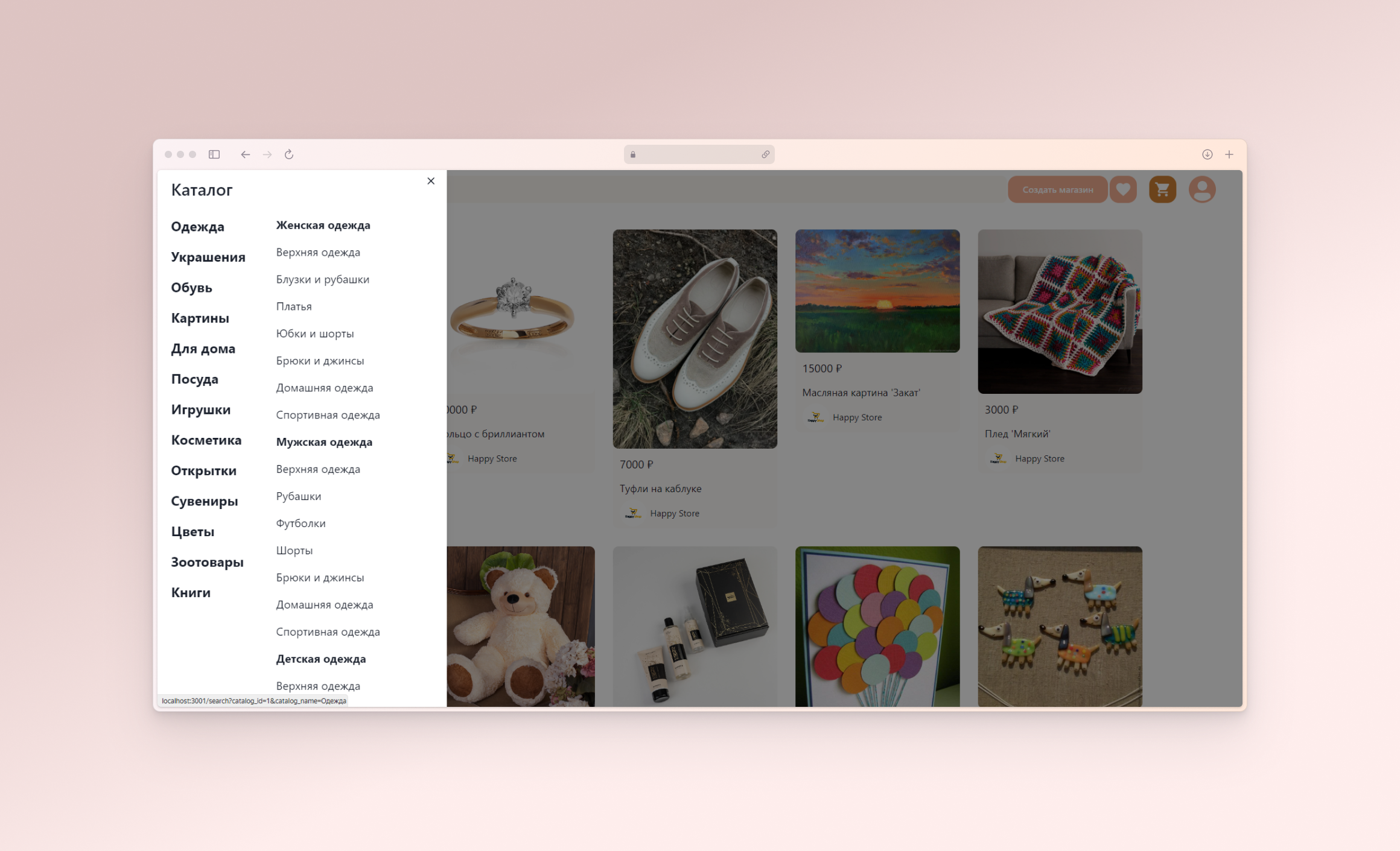Toggle the browser sidebar panel icon
This screenshot has width=1400, height=851.
pos(214,154)
